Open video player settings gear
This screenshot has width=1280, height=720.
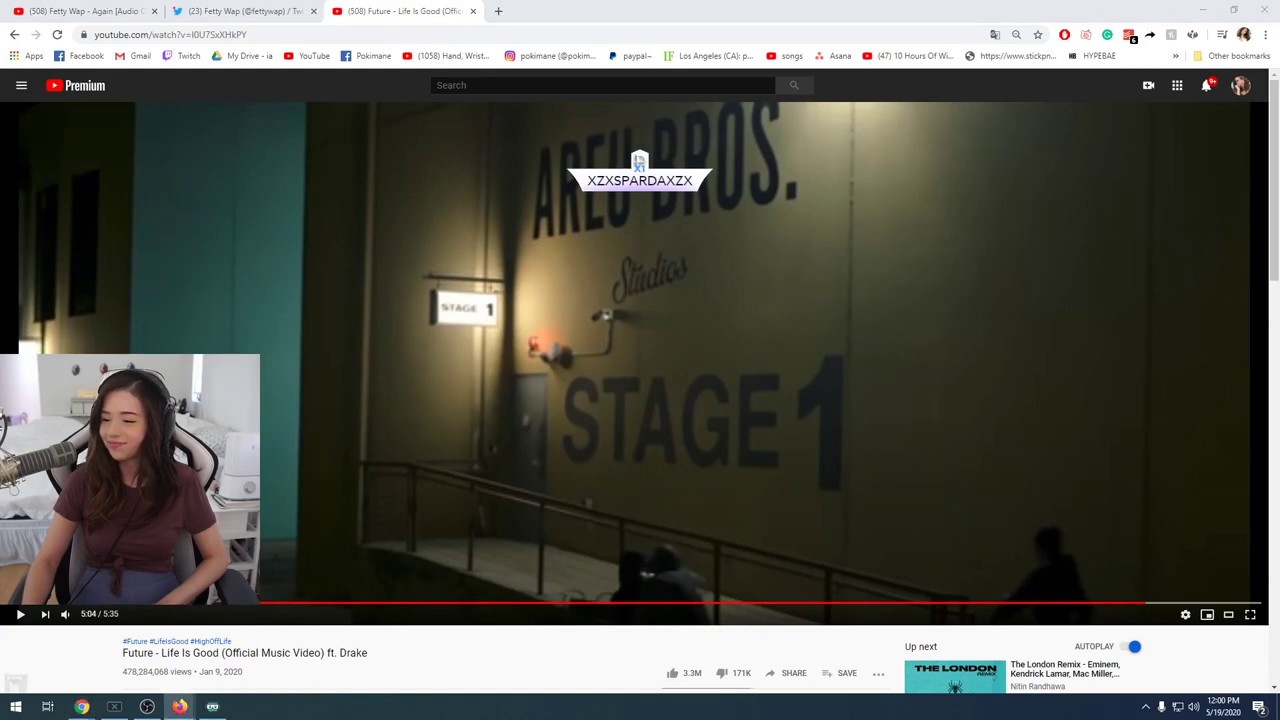(1185, 614)
